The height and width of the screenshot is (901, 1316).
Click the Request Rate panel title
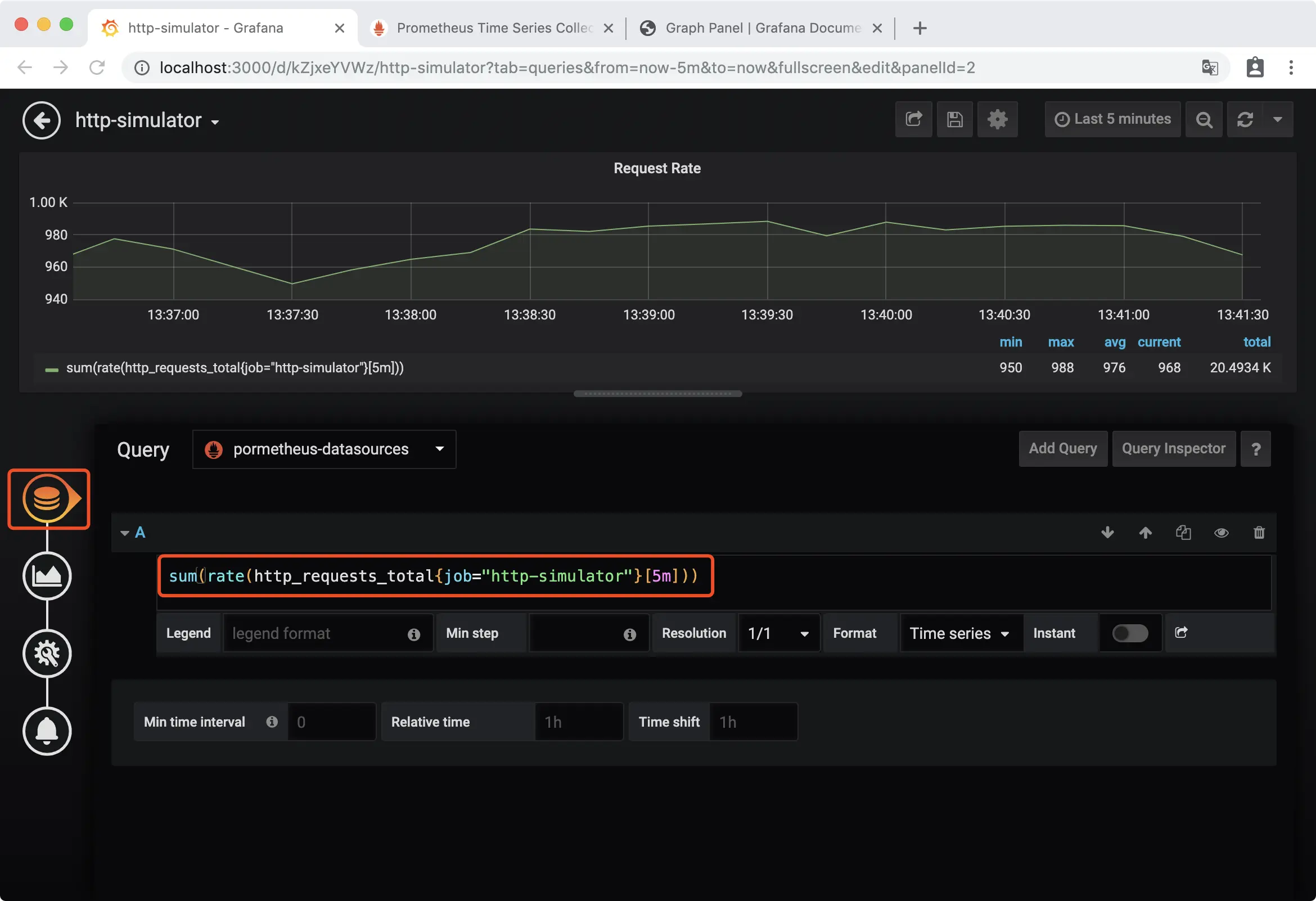pyautogui.click(x=657, y=168)
